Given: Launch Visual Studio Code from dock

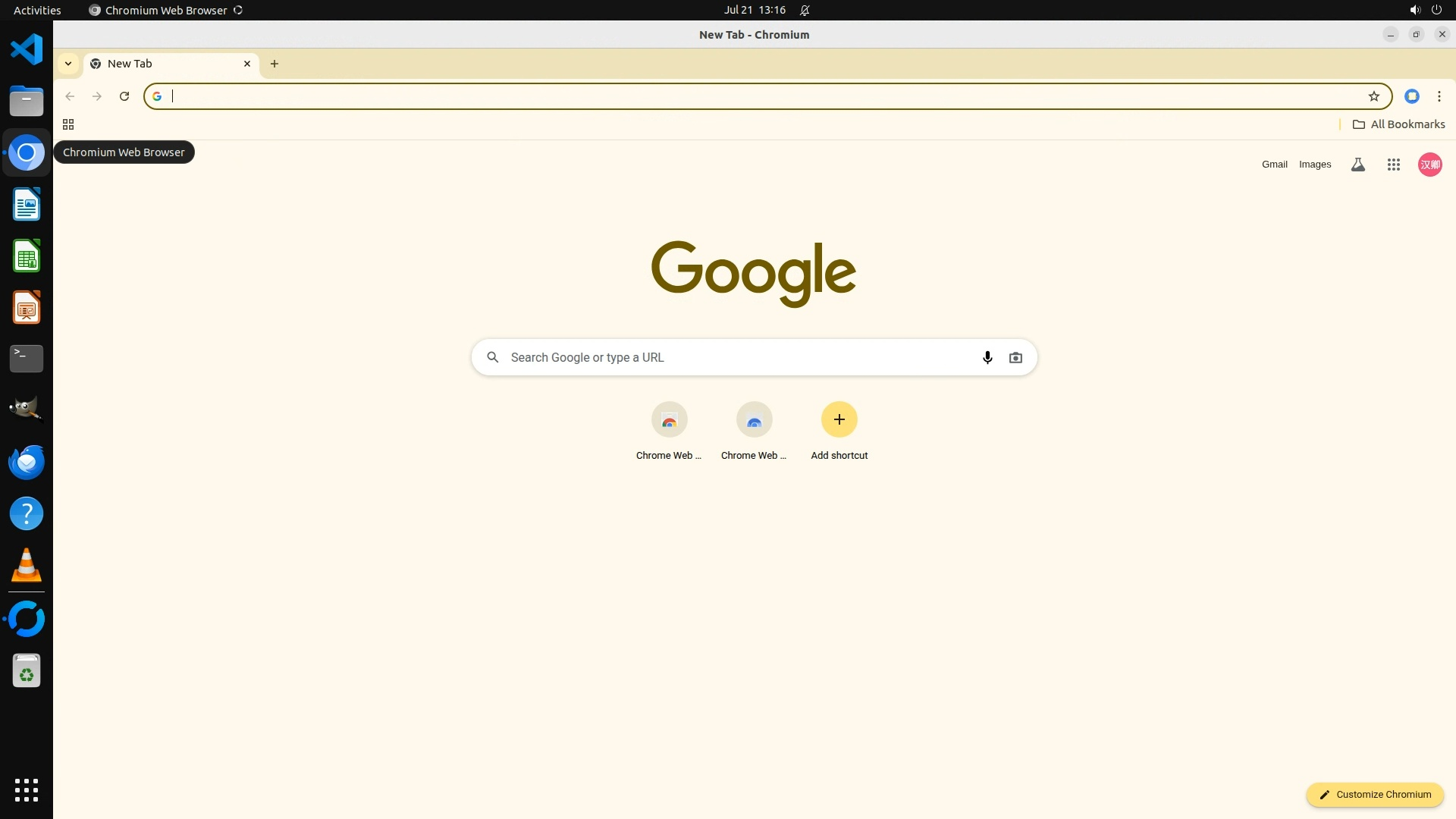Looking at the screenshot, I should coord(27,50).
